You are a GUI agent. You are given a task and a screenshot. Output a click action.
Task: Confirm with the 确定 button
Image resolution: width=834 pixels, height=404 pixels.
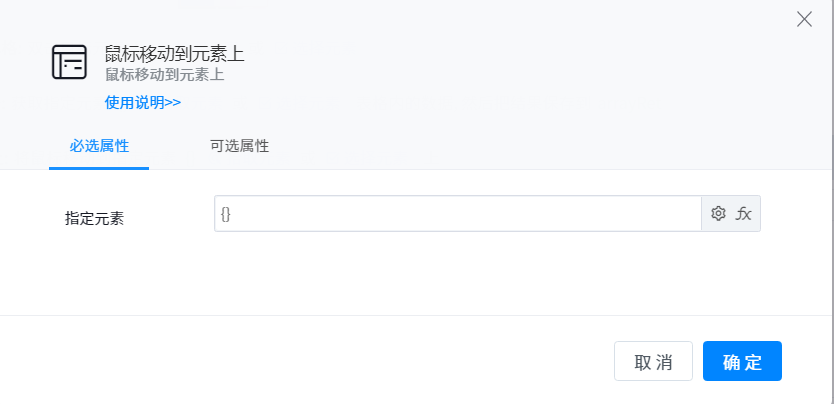tap(742, 362)
